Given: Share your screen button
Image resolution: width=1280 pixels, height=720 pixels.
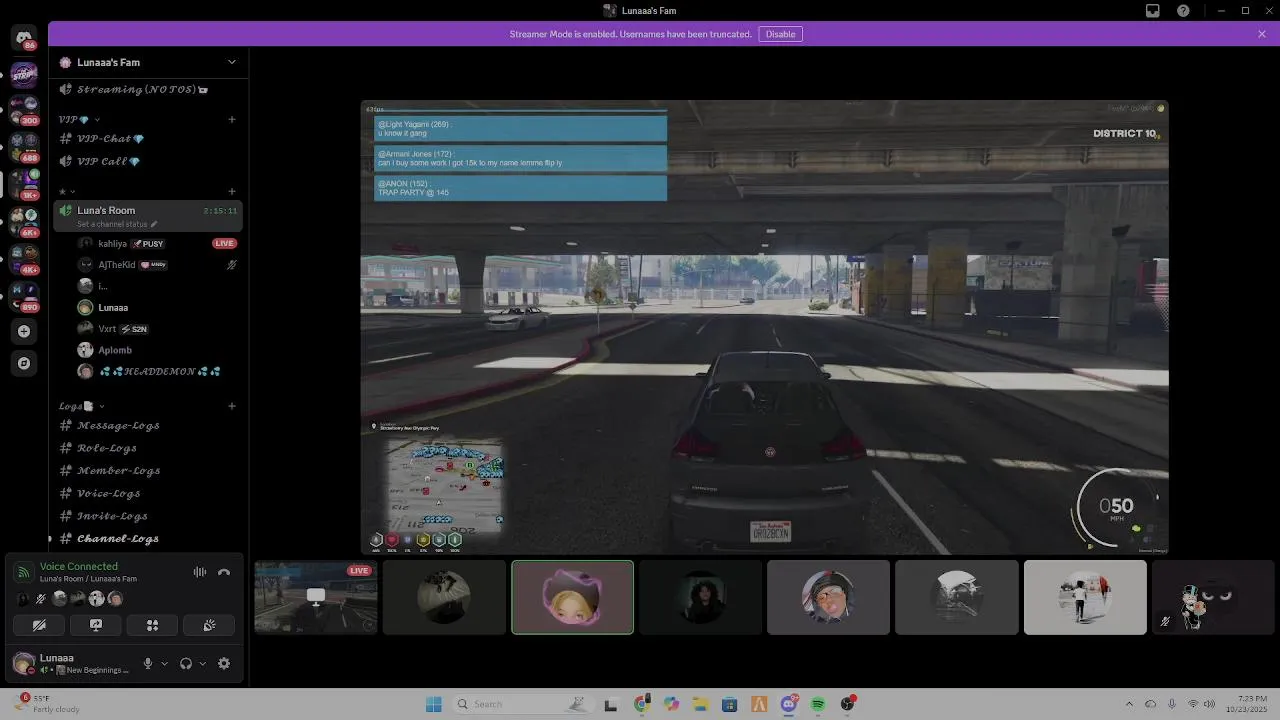Looking at the screenshot, I should (x=96, y=625).
